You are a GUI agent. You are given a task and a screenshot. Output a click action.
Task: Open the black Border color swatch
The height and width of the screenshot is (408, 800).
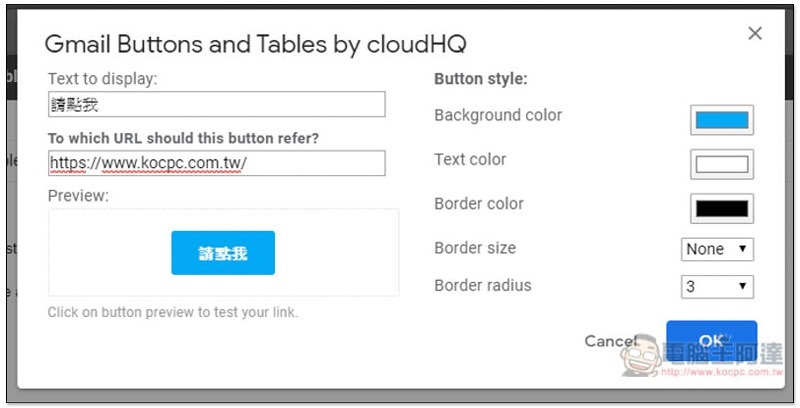722,209
